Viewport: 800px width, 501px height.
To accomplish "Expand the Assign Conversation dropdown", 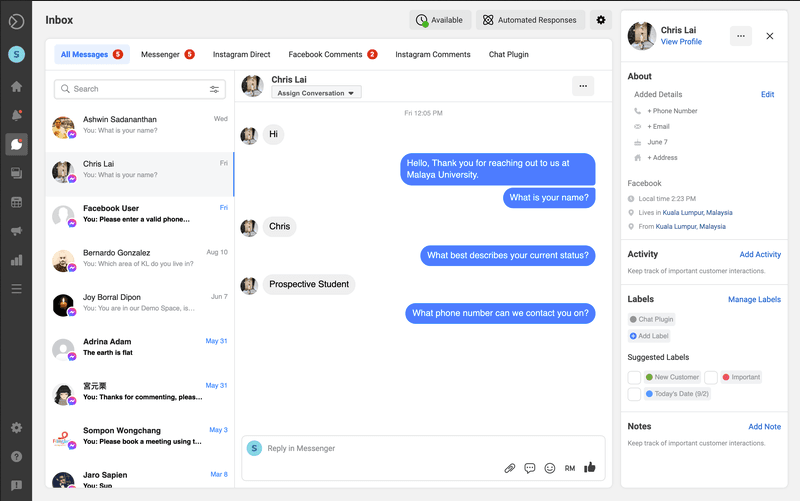I will [316, 93].
